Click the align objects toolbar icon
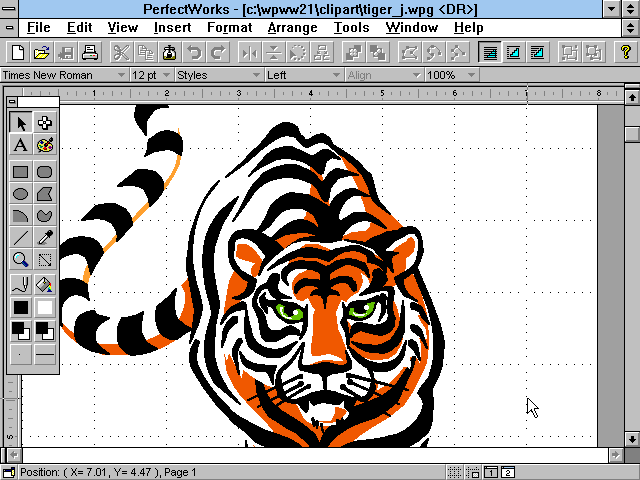 point(322,53)
